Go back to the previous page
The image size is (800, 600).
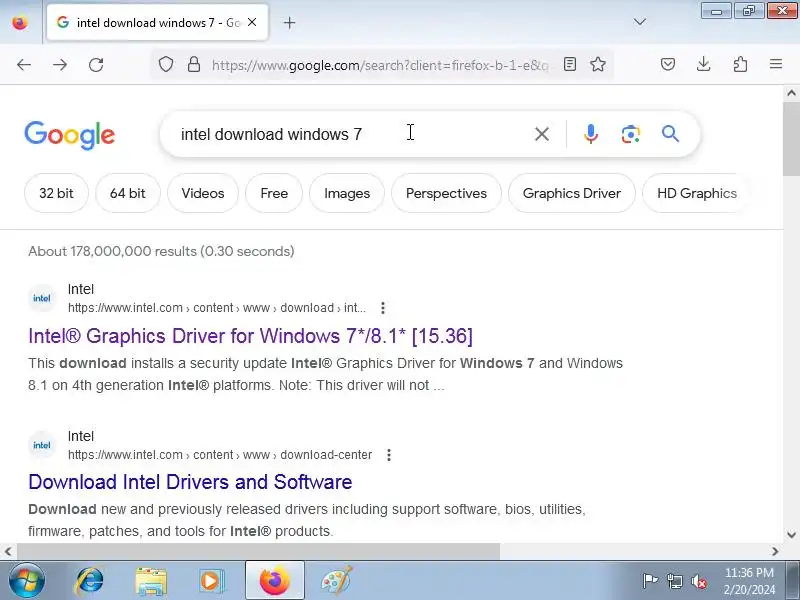click(24, 65)
